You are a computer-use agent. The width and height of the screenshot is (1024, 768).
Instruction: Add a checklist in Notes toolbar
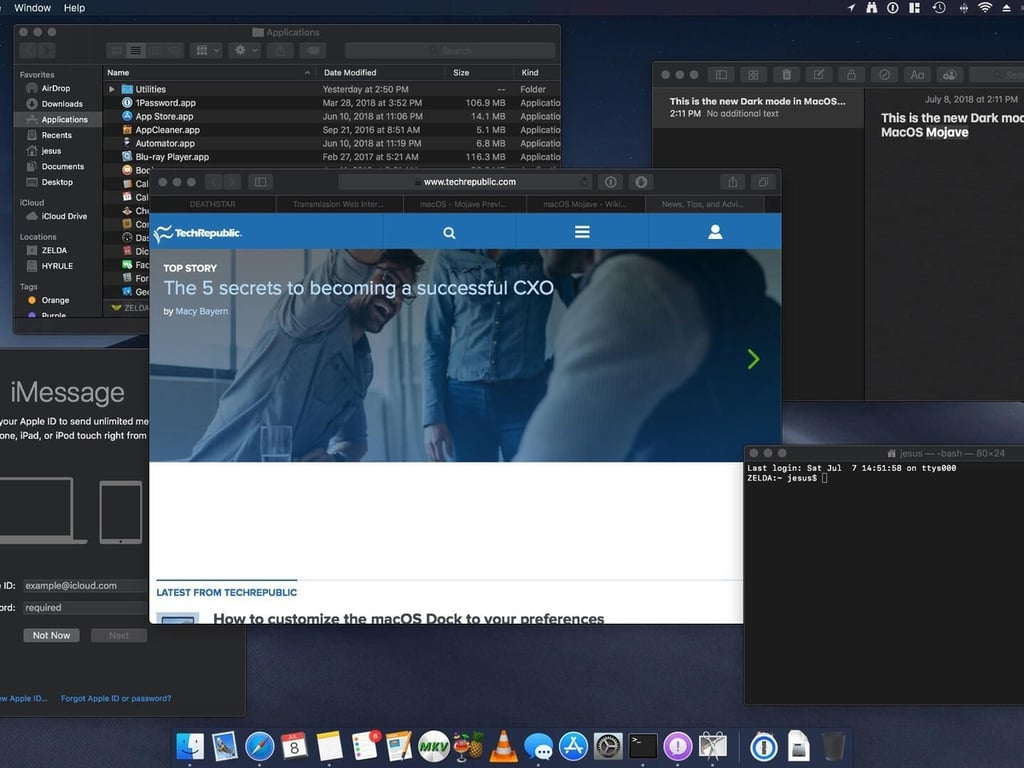pos(884,75)
